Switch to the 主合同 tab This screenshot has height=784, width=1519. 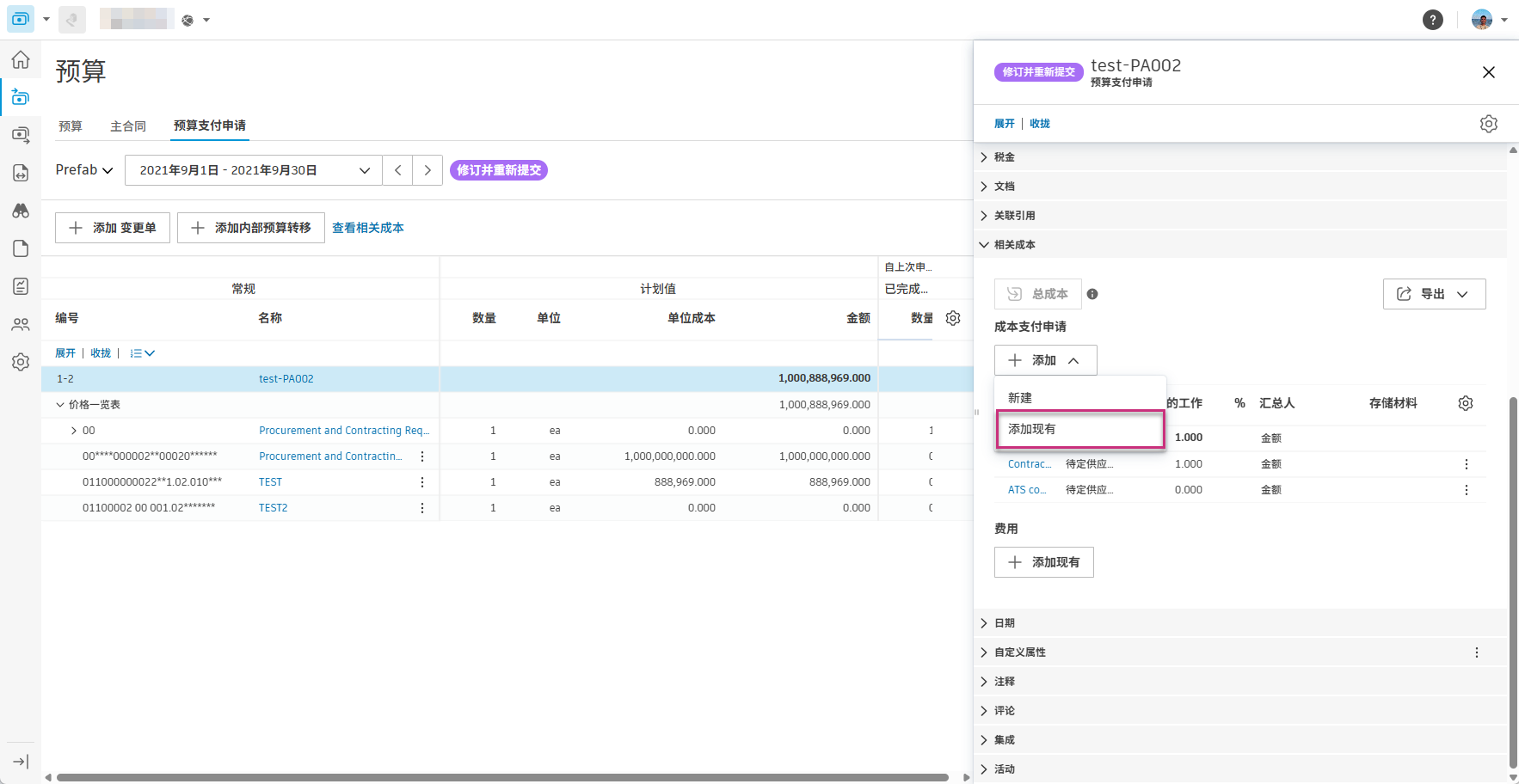[x=128, y=126]
